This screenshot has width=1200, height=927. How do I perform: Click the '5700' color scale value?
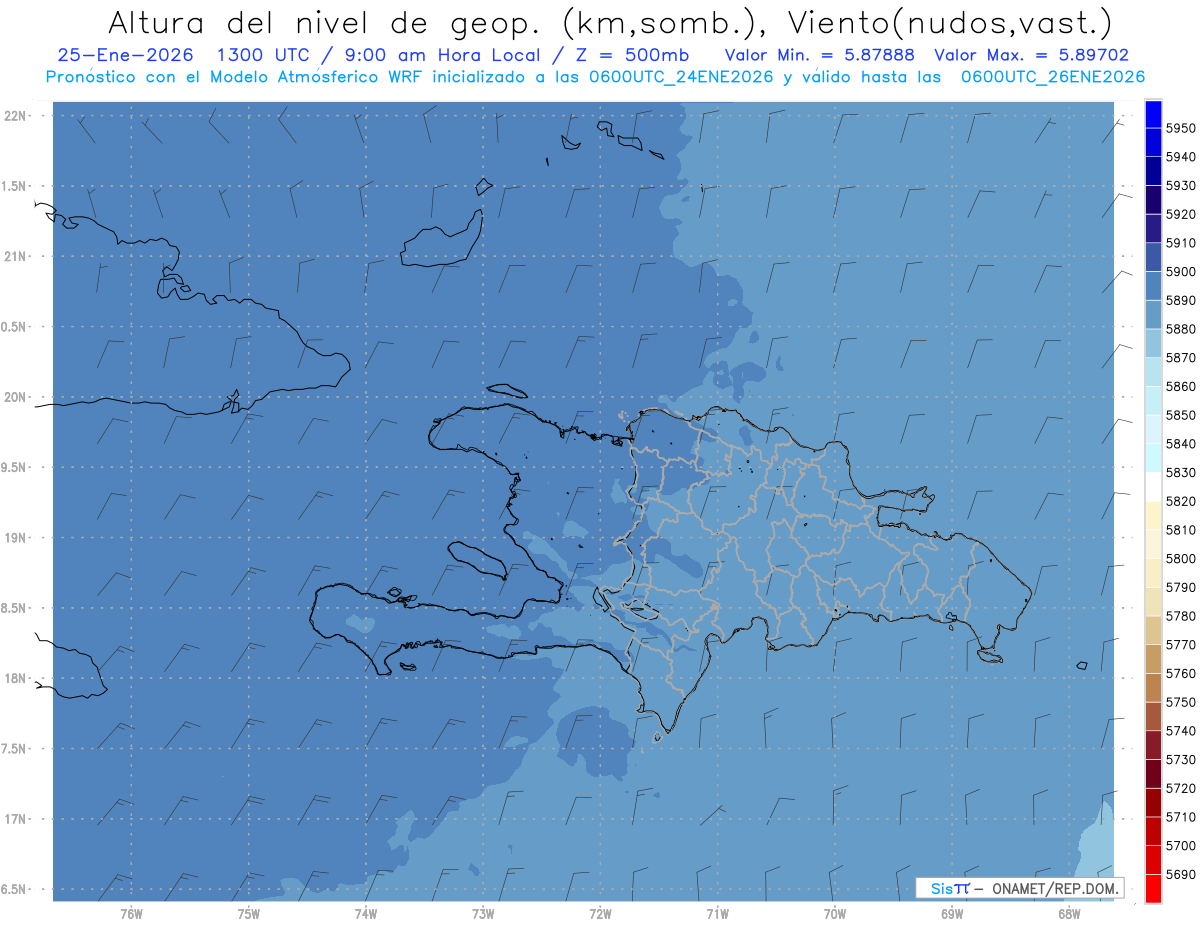1180,845
